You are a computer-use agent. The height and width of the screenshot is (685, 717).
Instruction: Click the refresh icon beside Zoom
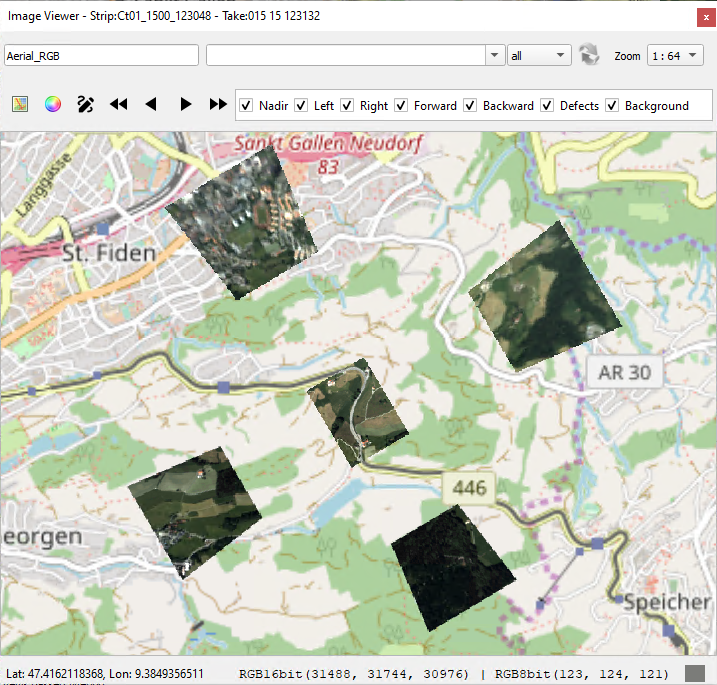[x=588, y=55]
